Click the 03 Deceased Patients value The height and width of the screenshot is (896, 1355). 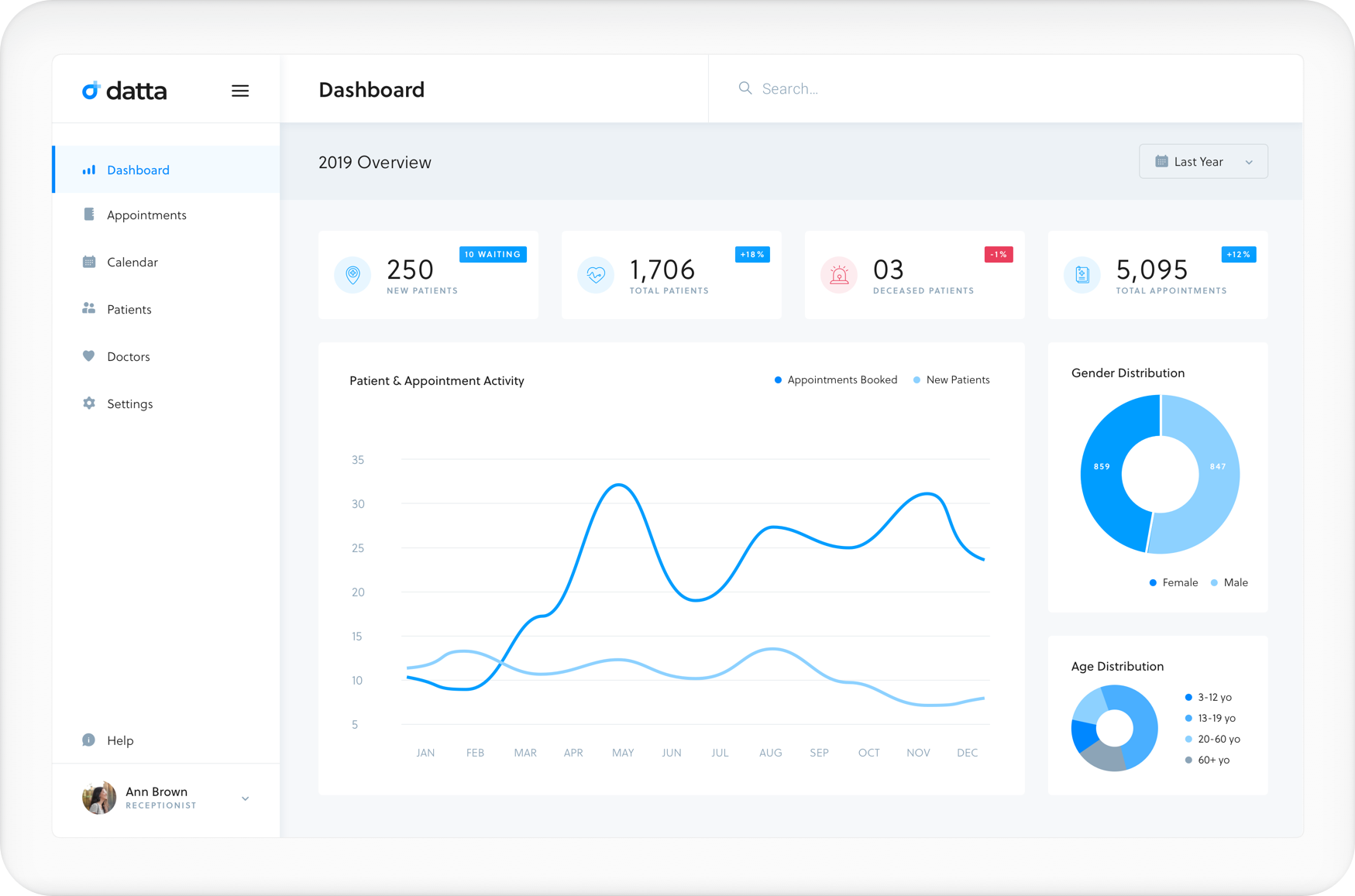coord(889,269)
